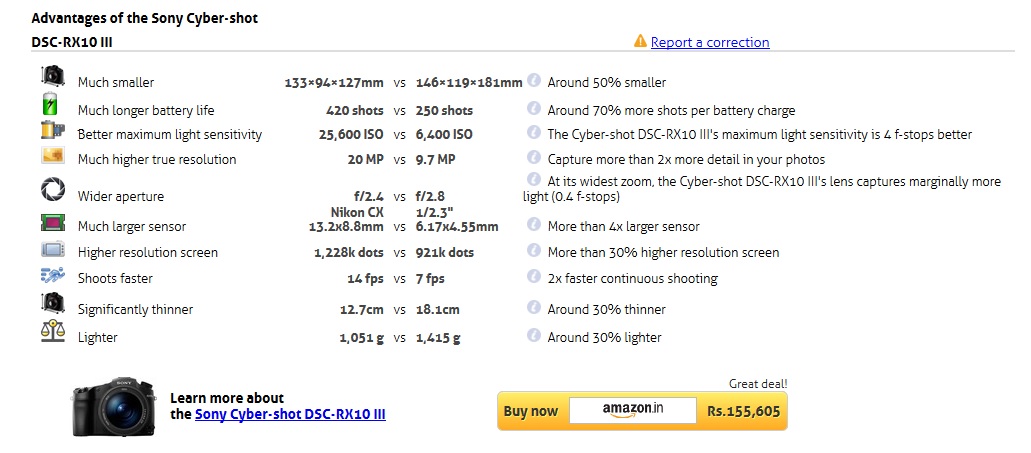Viewport: 1031px width, 453px height.
Task: Open info icon for widest zoom aperture note
Action: tap(534, 179)
